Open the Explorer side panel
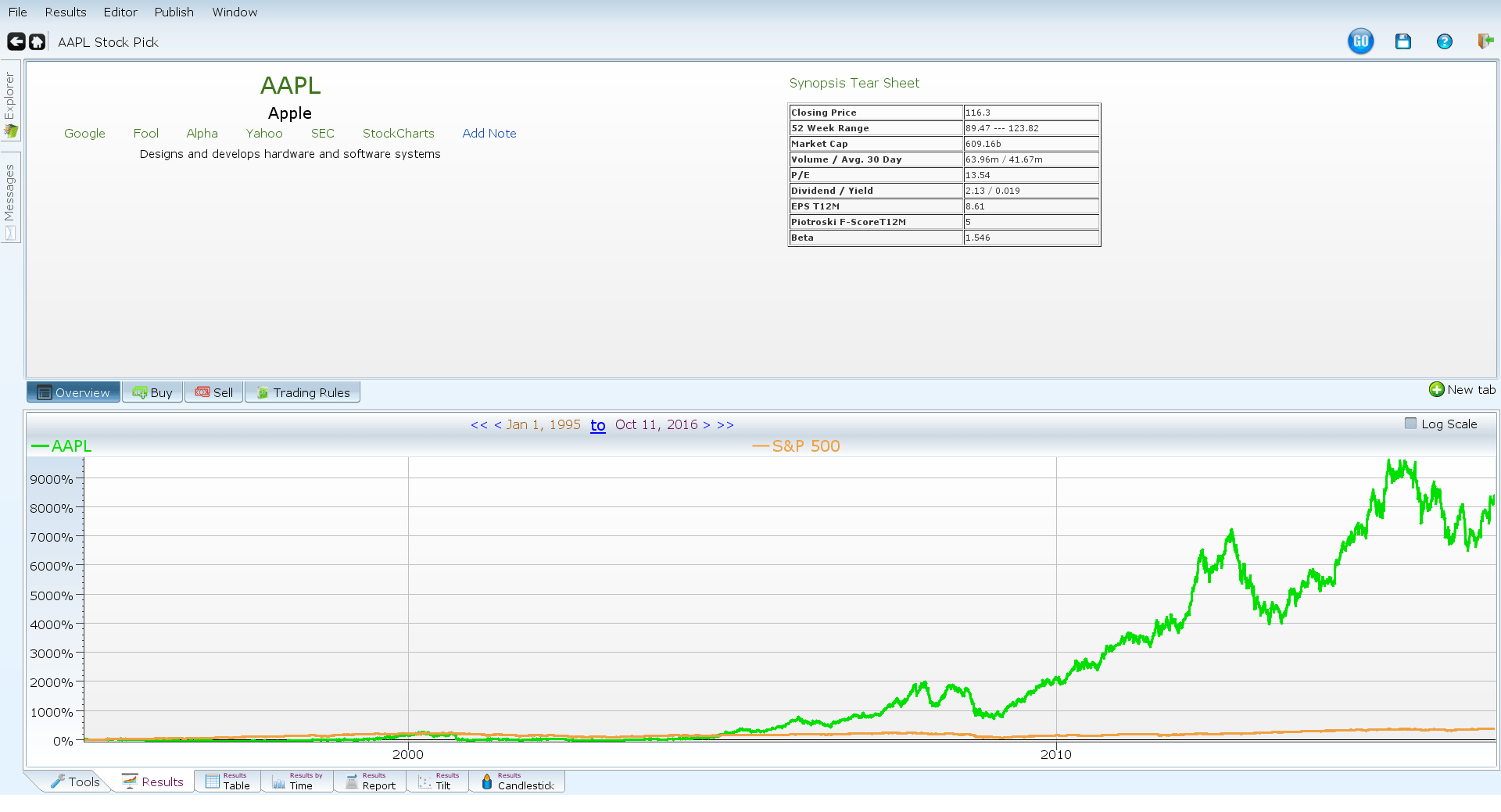This screenshot has height=812, width=1501. click(10, 102)
